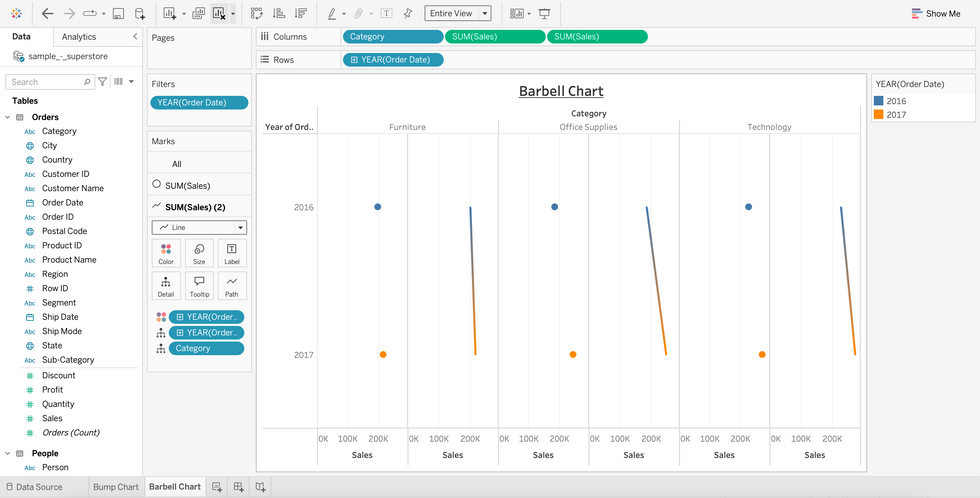Click the Save workbook toolbar icon
The image size is (980, 498).
coord(118,13)
